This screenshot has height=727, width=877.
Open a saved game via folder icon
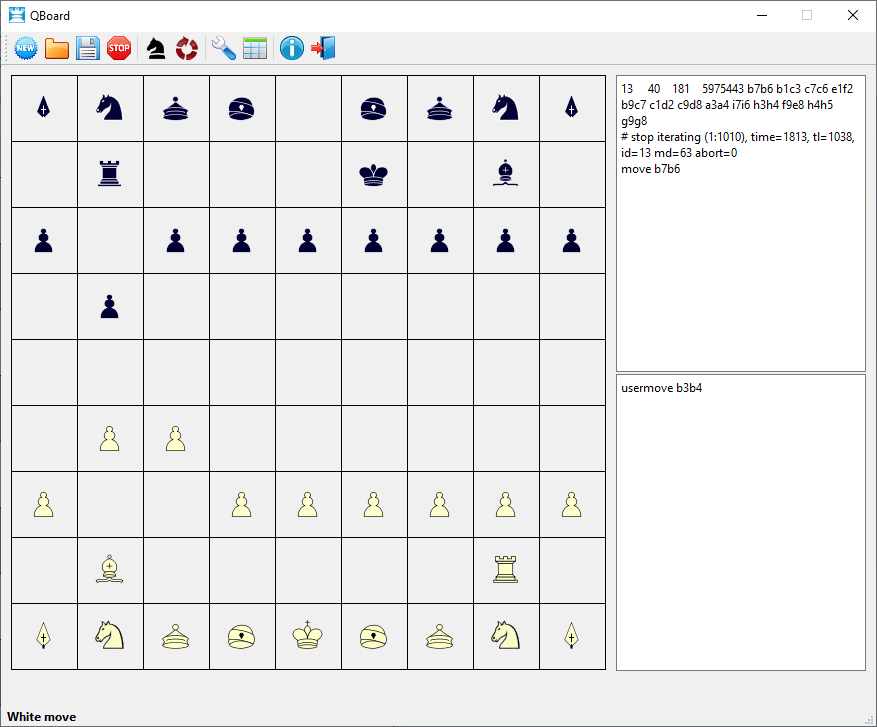(56, 48)
